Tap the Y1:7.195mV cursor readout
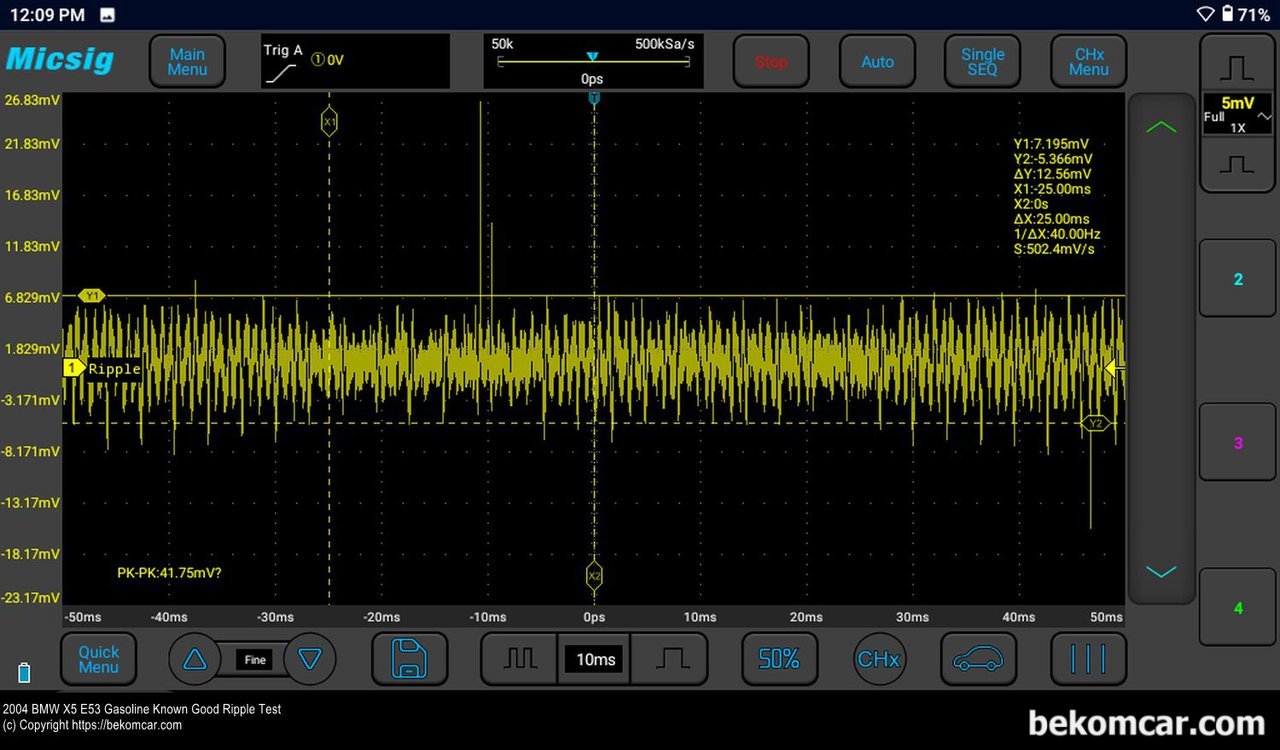The width and height of the screenshot is (1280, 750). click(x=1051, y=144)
